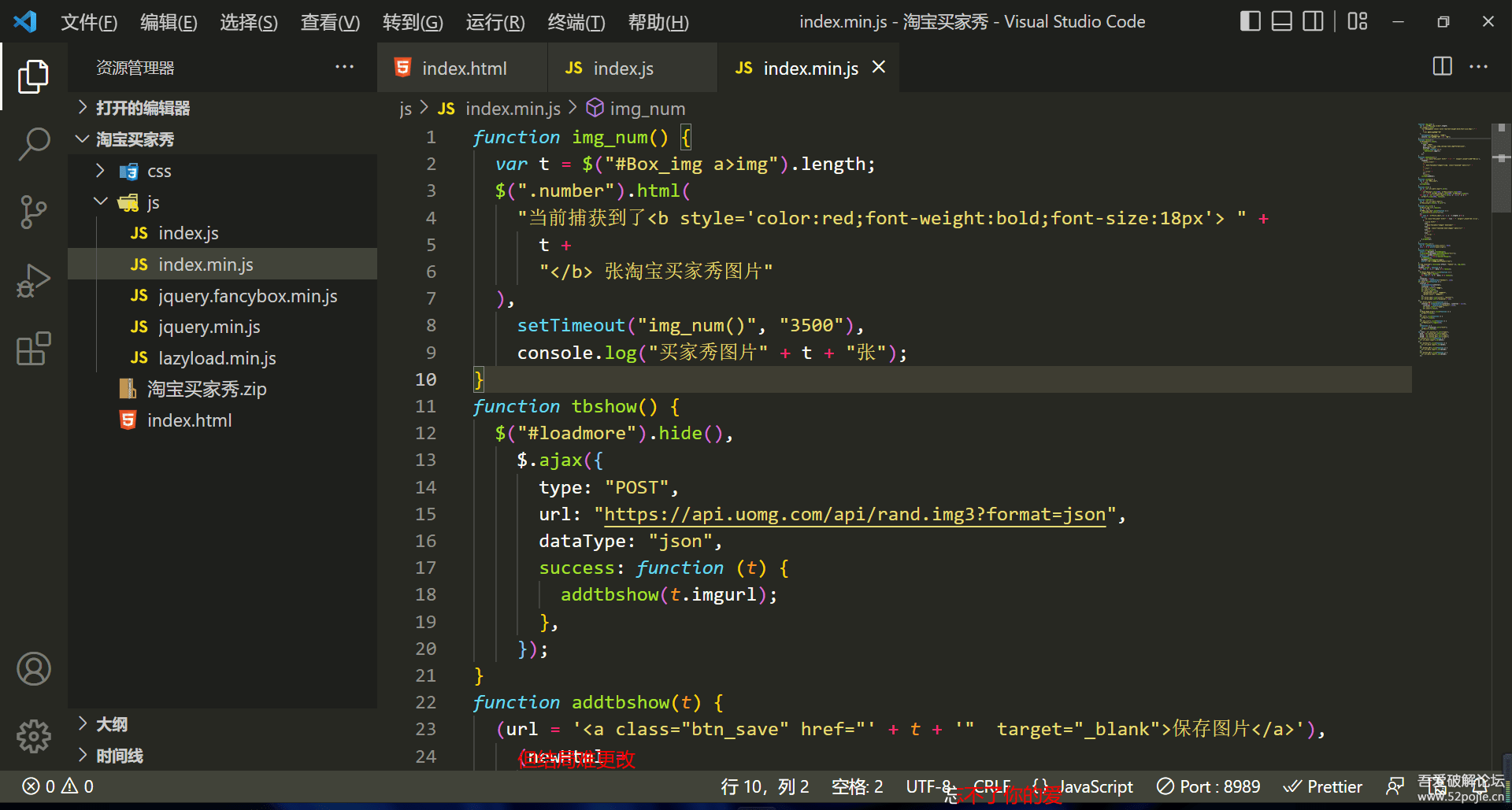
Task: Toggle the panel layout icon in title bar
Action: [x=1281, y=21]
